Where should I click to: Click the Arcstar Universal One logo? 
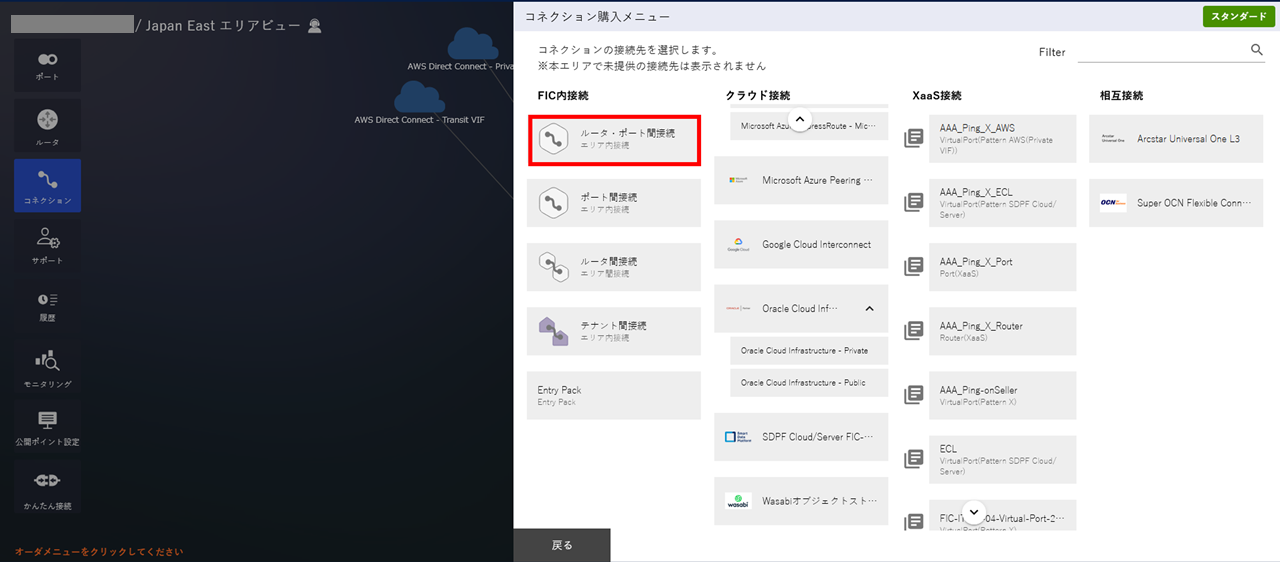point(1113,139)
